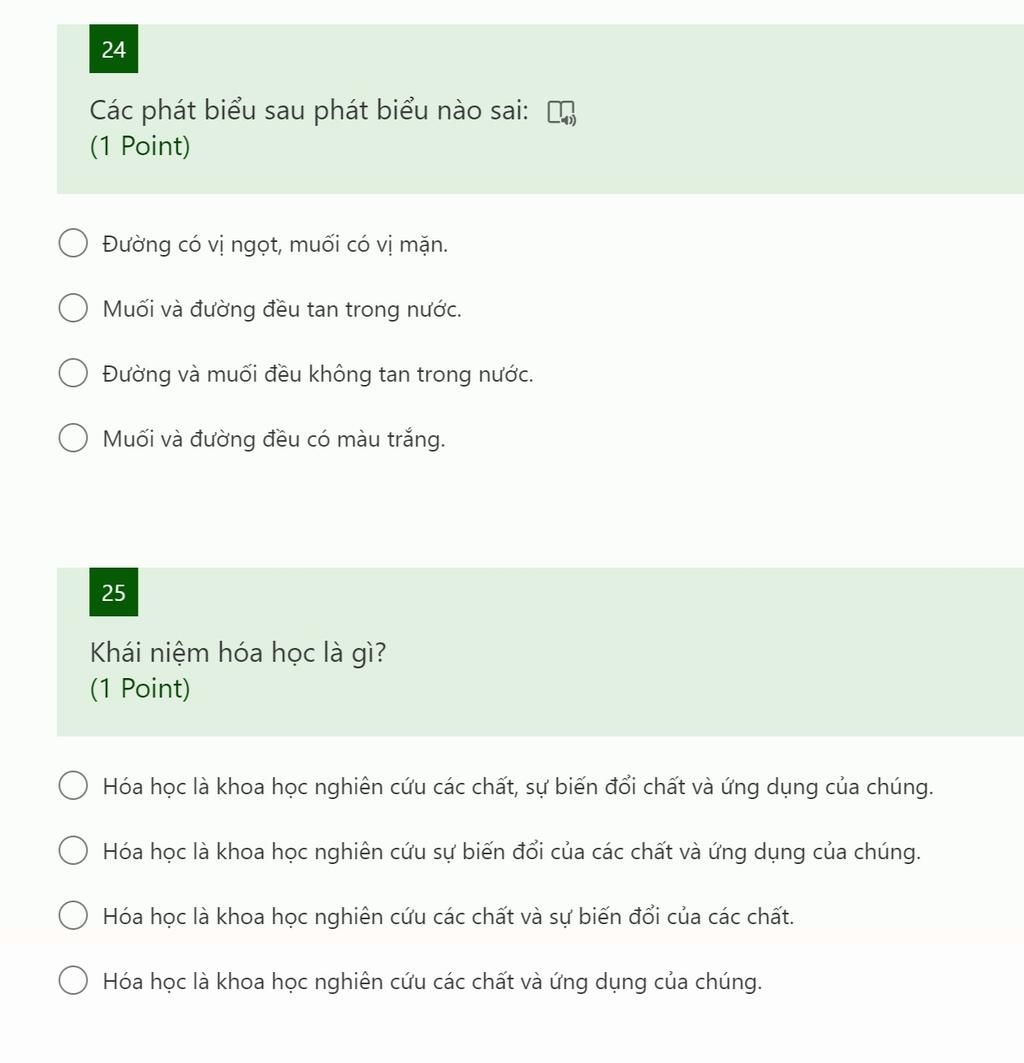Pick radio 'Muối và đường đều có màu trắng'
Viewport: 1024px width, 1063px height.
click(x=73, y=439)
